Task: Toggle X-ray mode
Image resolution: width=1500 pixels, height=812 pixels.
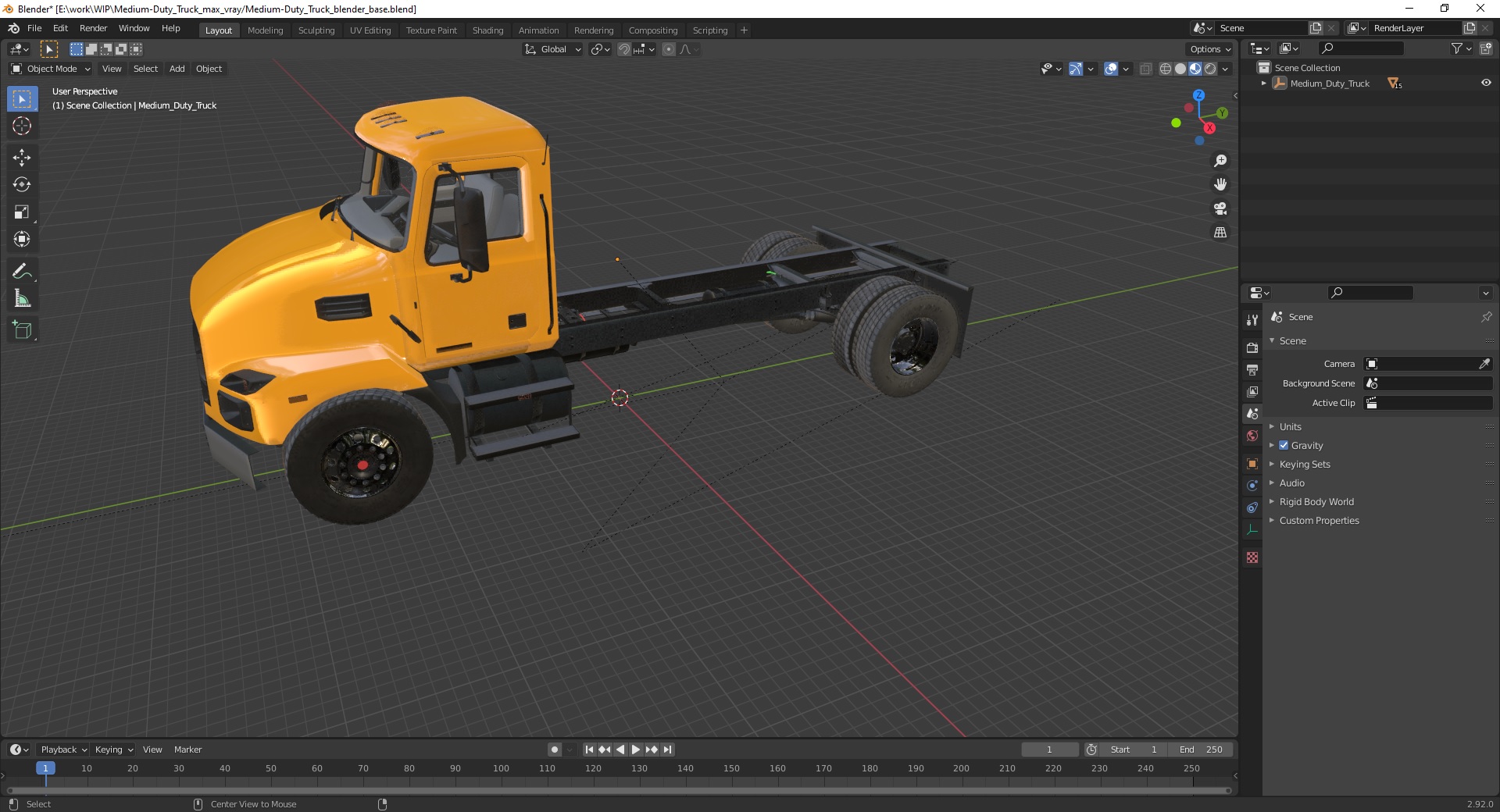Action: pos(1146,69)
